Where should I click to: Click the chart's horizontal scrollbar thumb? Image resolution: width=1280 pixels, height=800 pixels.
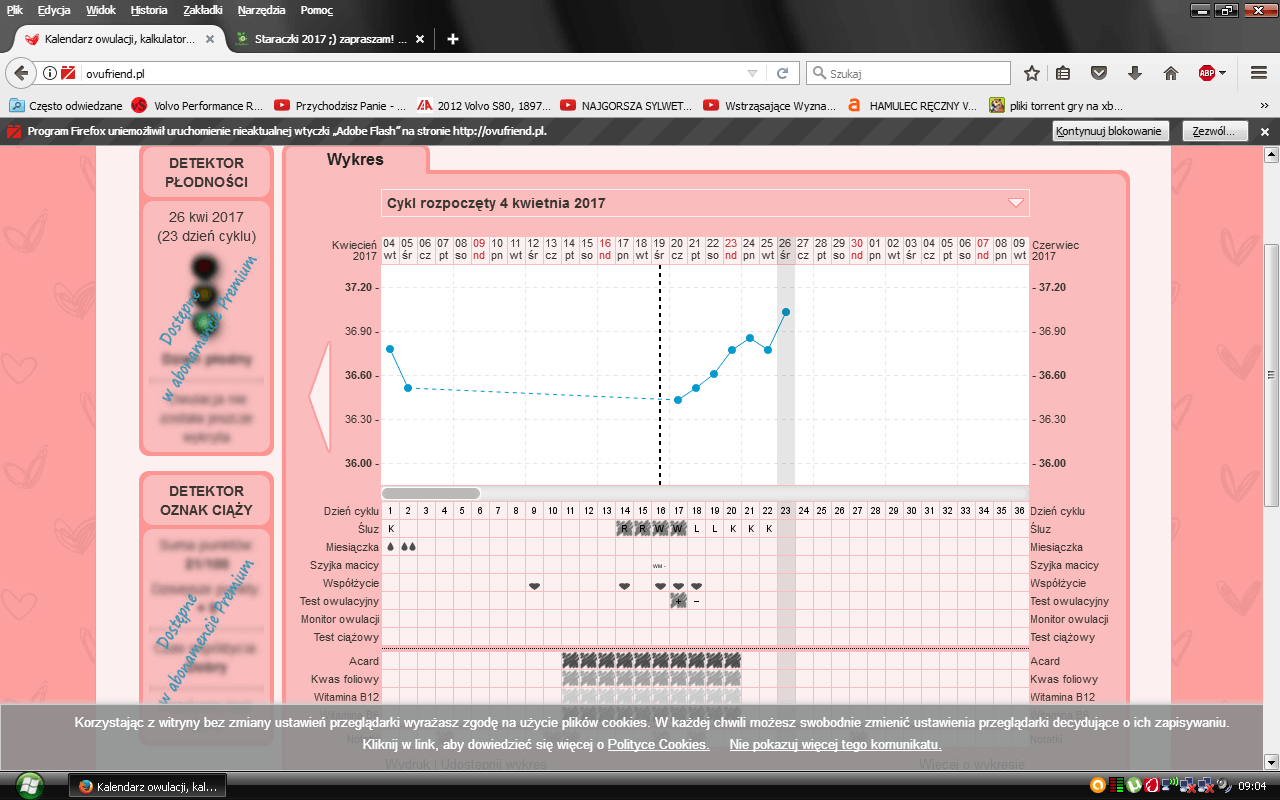click(x=431, y=493)
